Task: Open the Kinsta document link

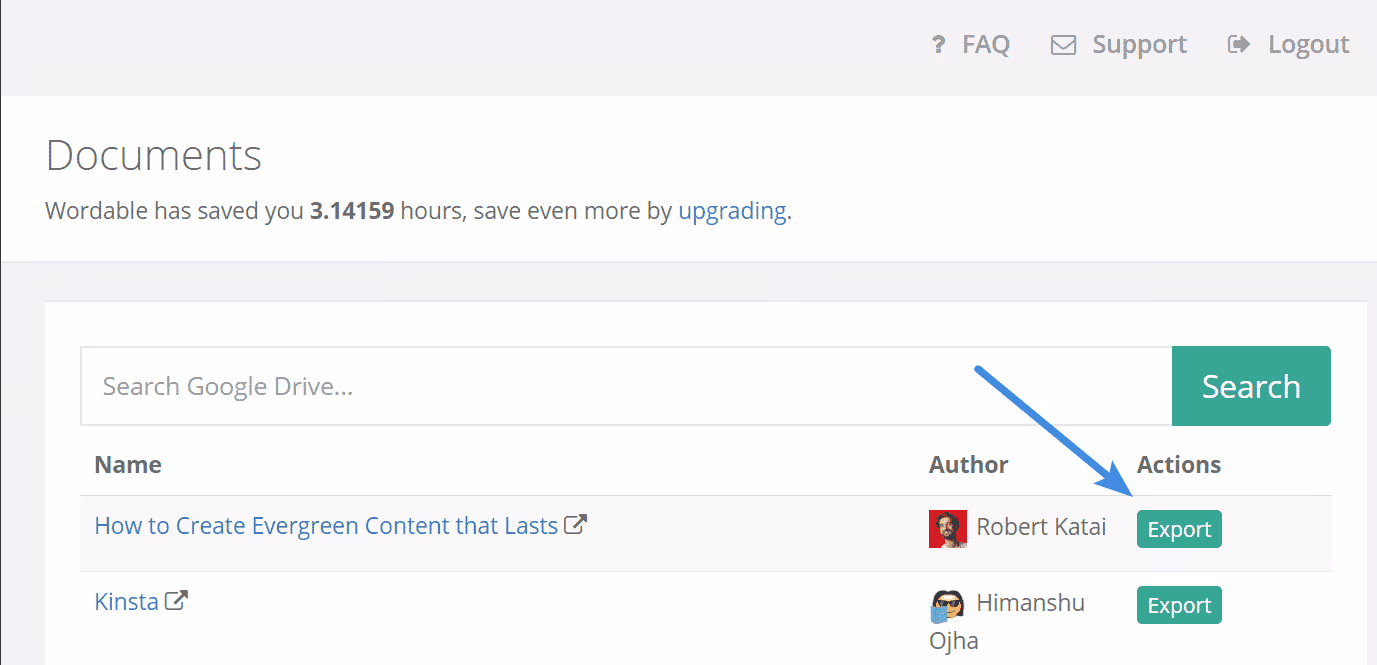Action: (x=126, y=602)
